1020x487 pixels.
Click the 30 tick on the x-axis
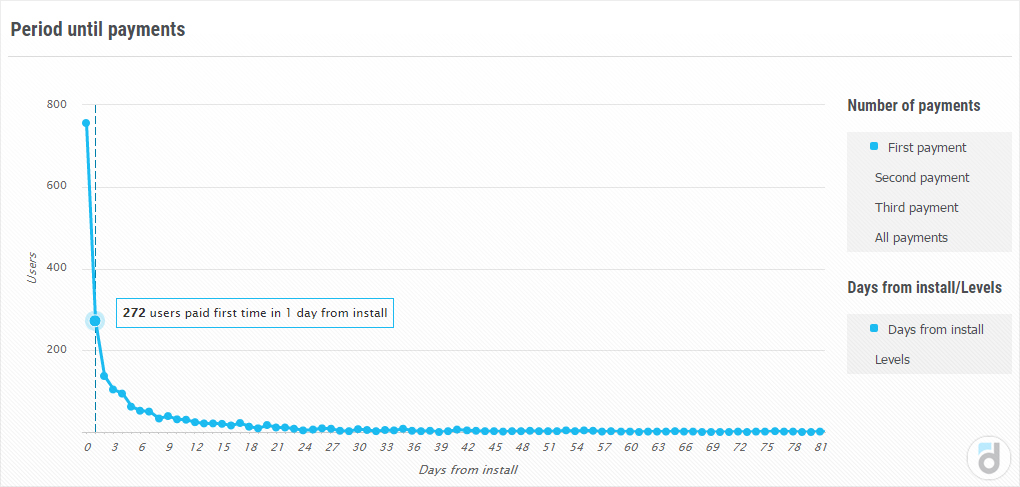click(359, 447)
